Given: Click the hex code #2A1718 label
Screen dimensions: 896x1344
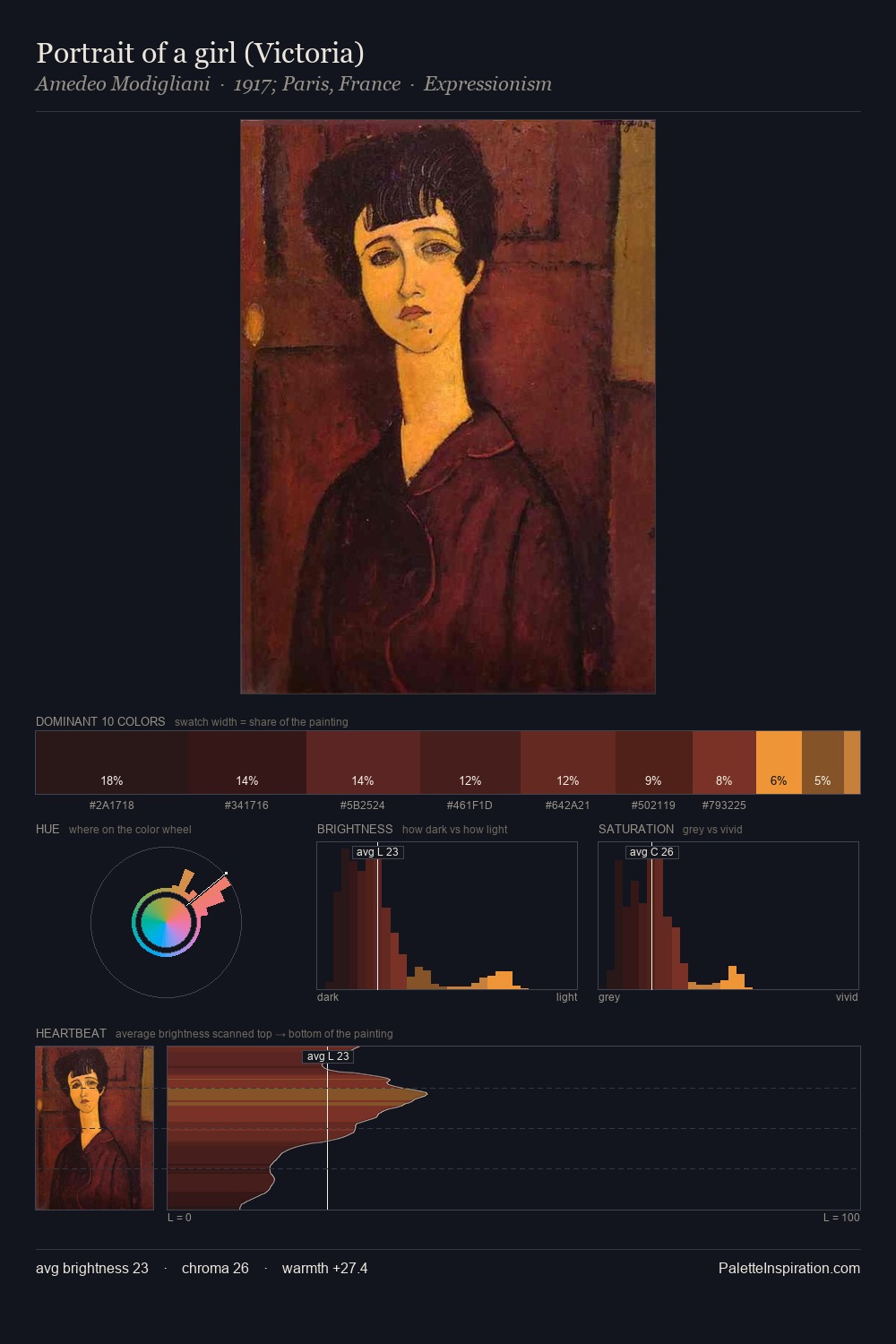Looking at the screenshot, I should [x=112, y=806].
